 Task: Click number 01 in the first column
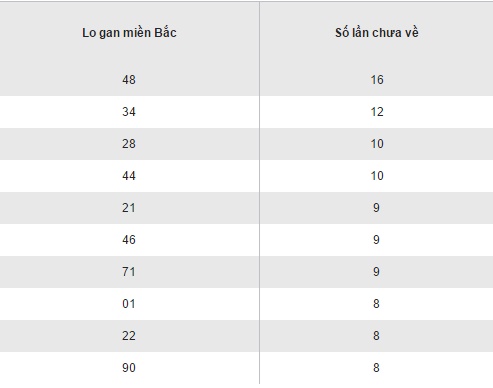point(129,304)
